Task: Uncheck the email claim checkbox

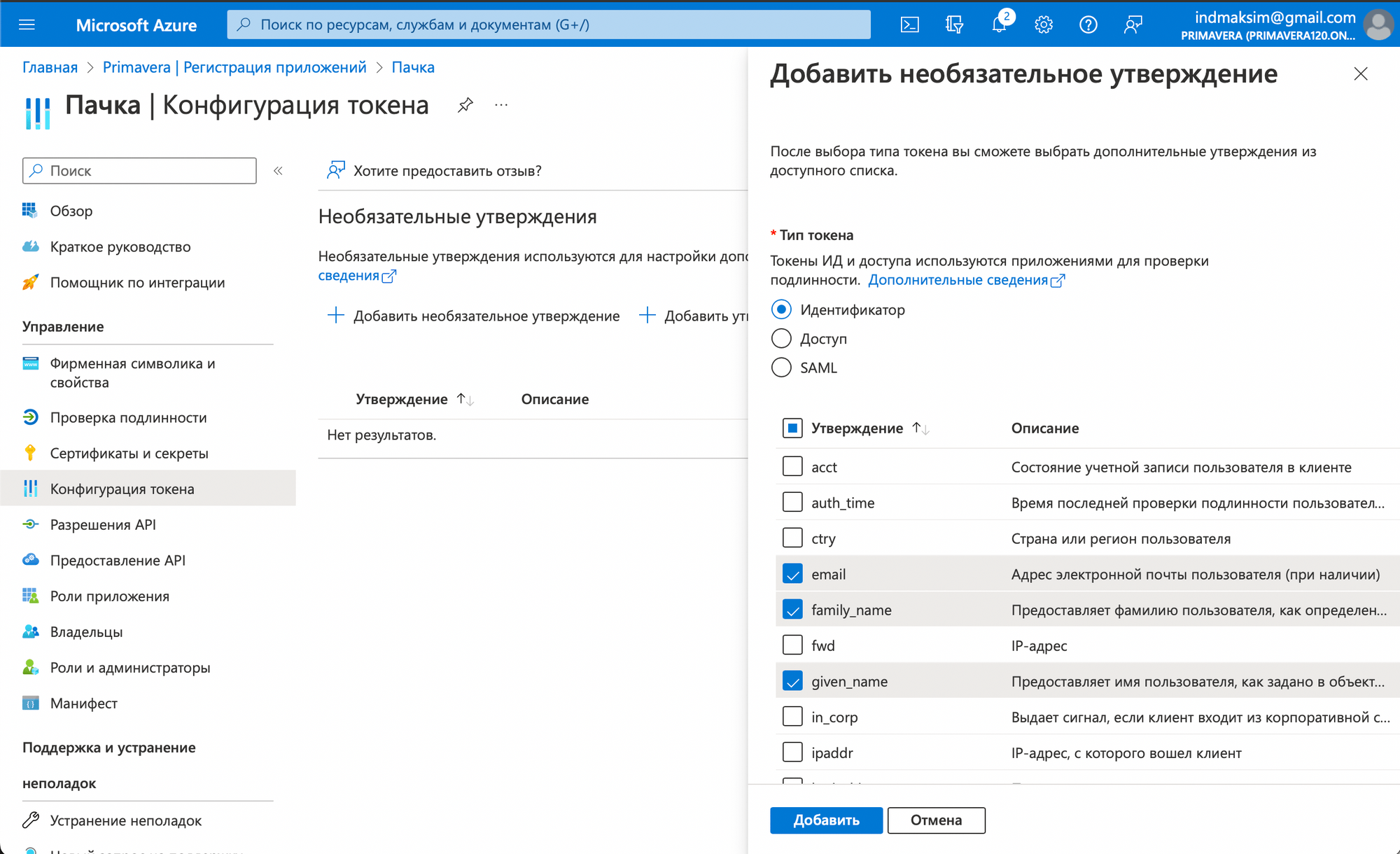Action: point(792,575)
